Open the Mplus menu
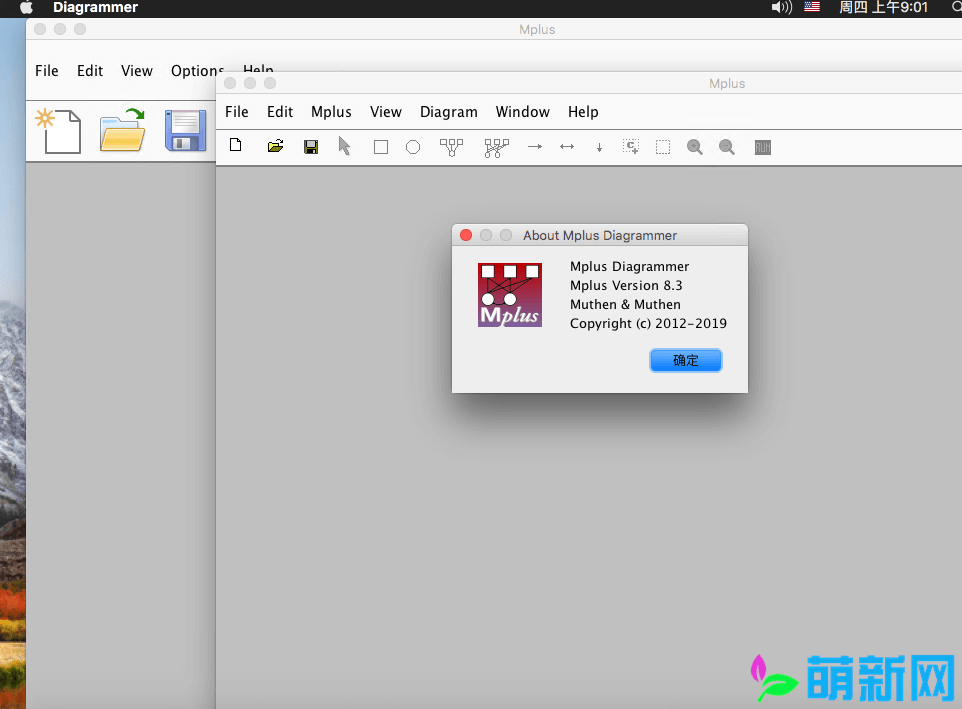The height and width of the screenshot is (709, 962). [x=331, y=112]
